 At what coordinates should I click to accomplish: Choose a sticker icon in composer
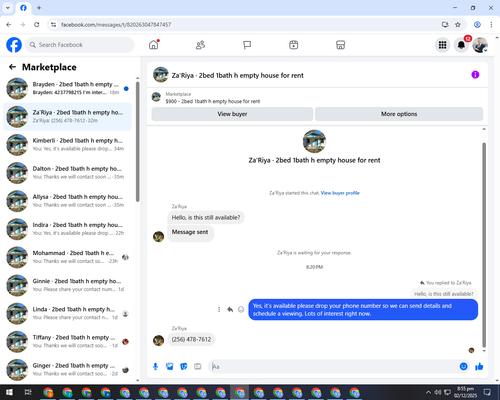184,367
